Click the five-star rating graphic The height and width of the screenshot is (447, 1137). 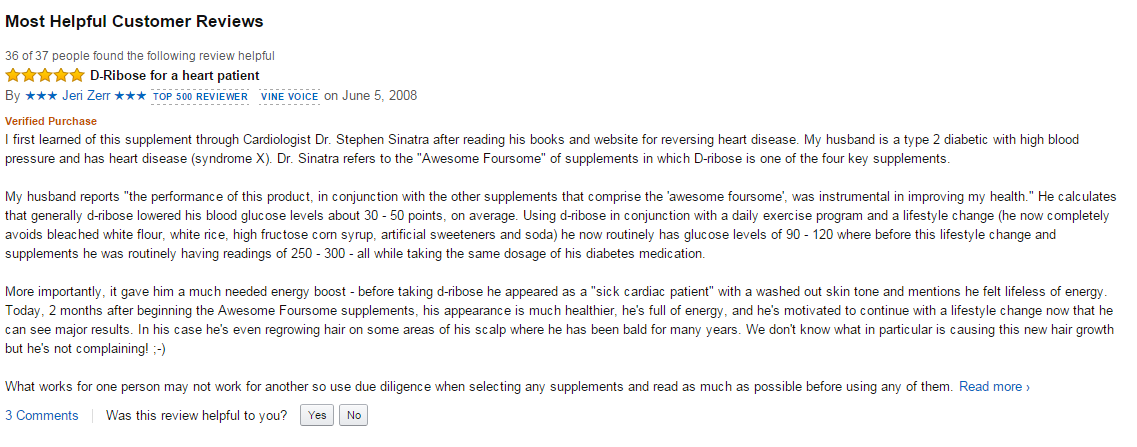click(x=45, y=76)
